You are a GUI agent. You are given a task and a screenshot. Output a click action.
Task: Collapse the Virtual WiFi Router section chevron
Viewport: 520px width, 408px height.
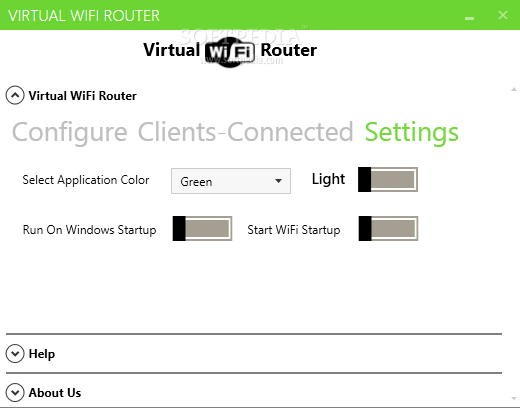15,96
